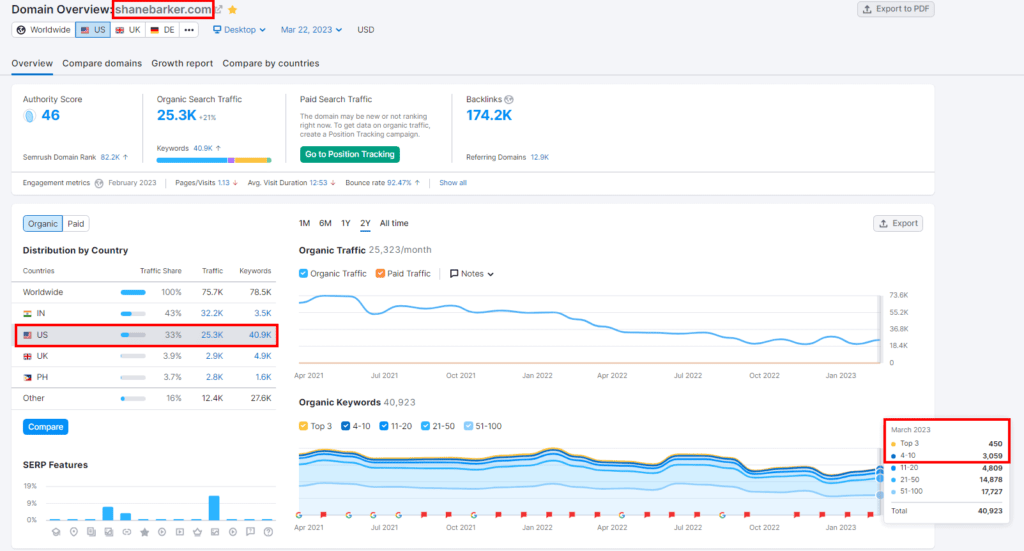Click the crown SERP feature icon
The width and height of the screenshot is (1024, 551).
(x=197, y=532)
